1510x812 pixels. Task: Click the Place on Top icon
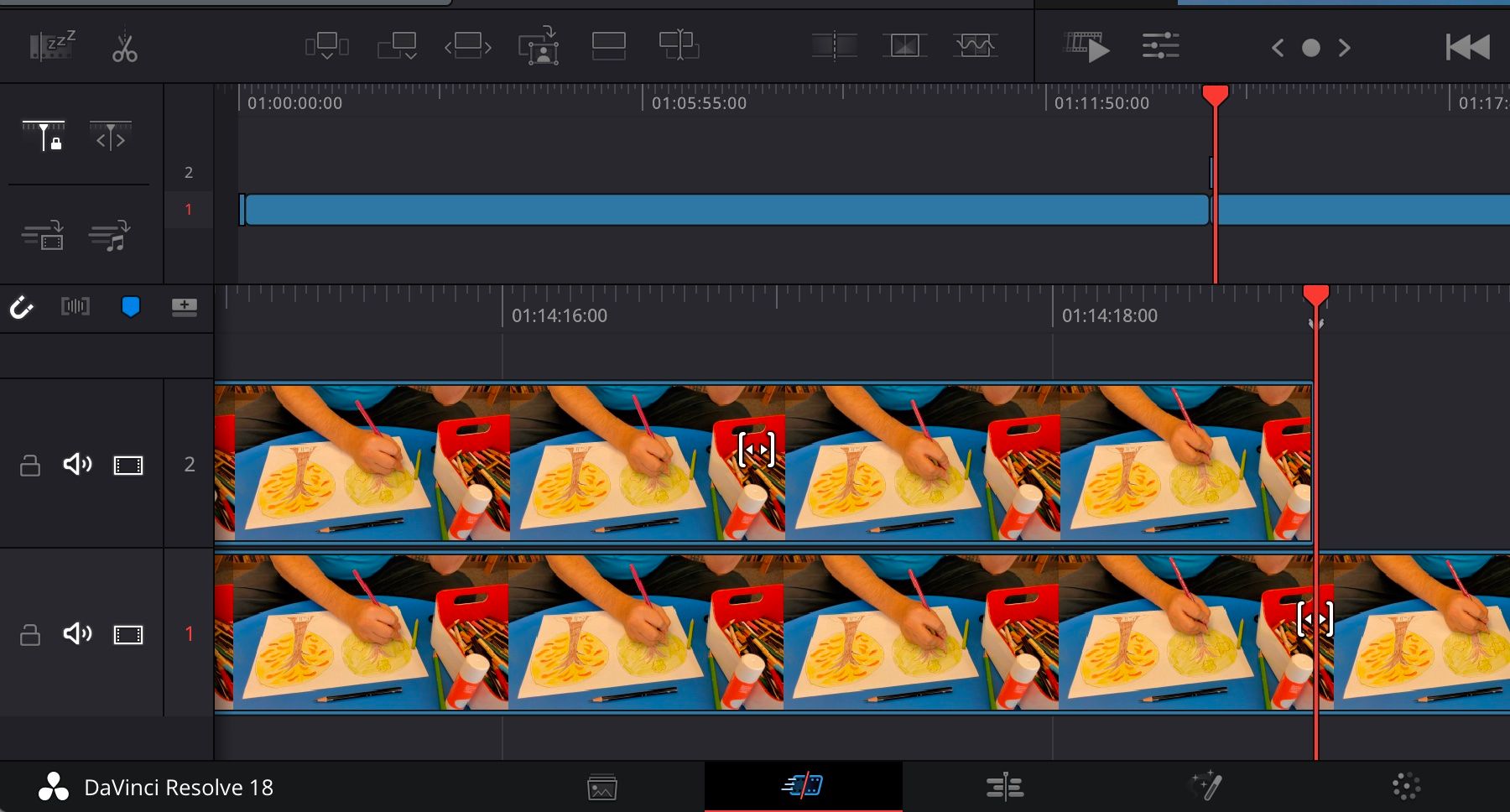tap(608, 46)
